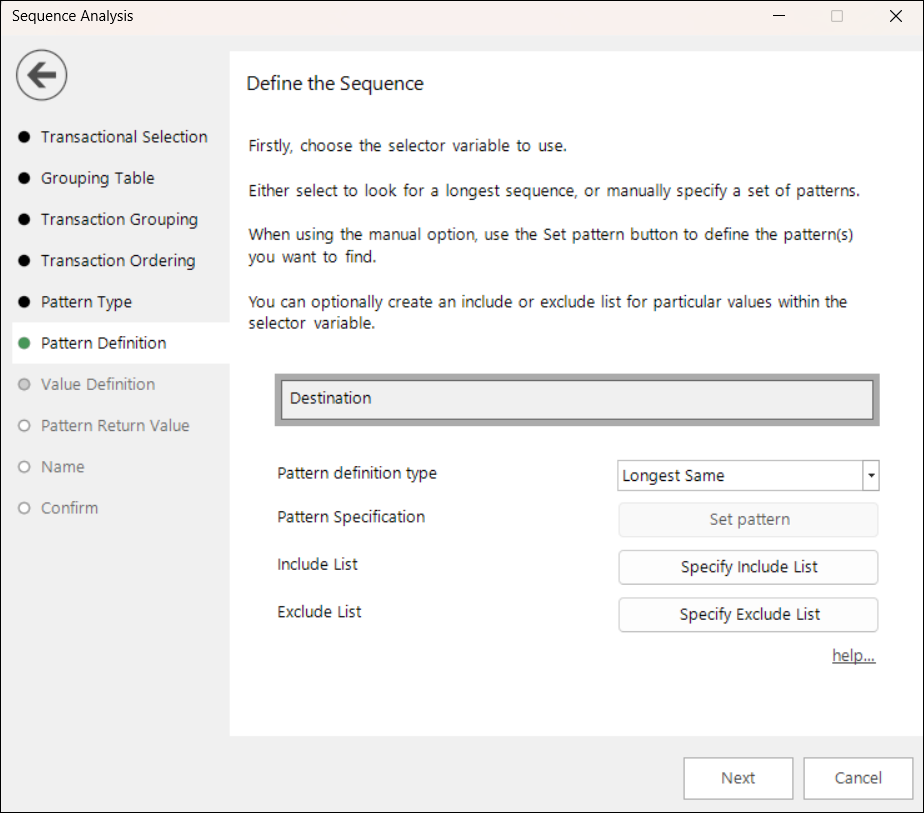Click the Pattern Specification label
This screenshot has height=813, width=924.
(x=351, y=517)
